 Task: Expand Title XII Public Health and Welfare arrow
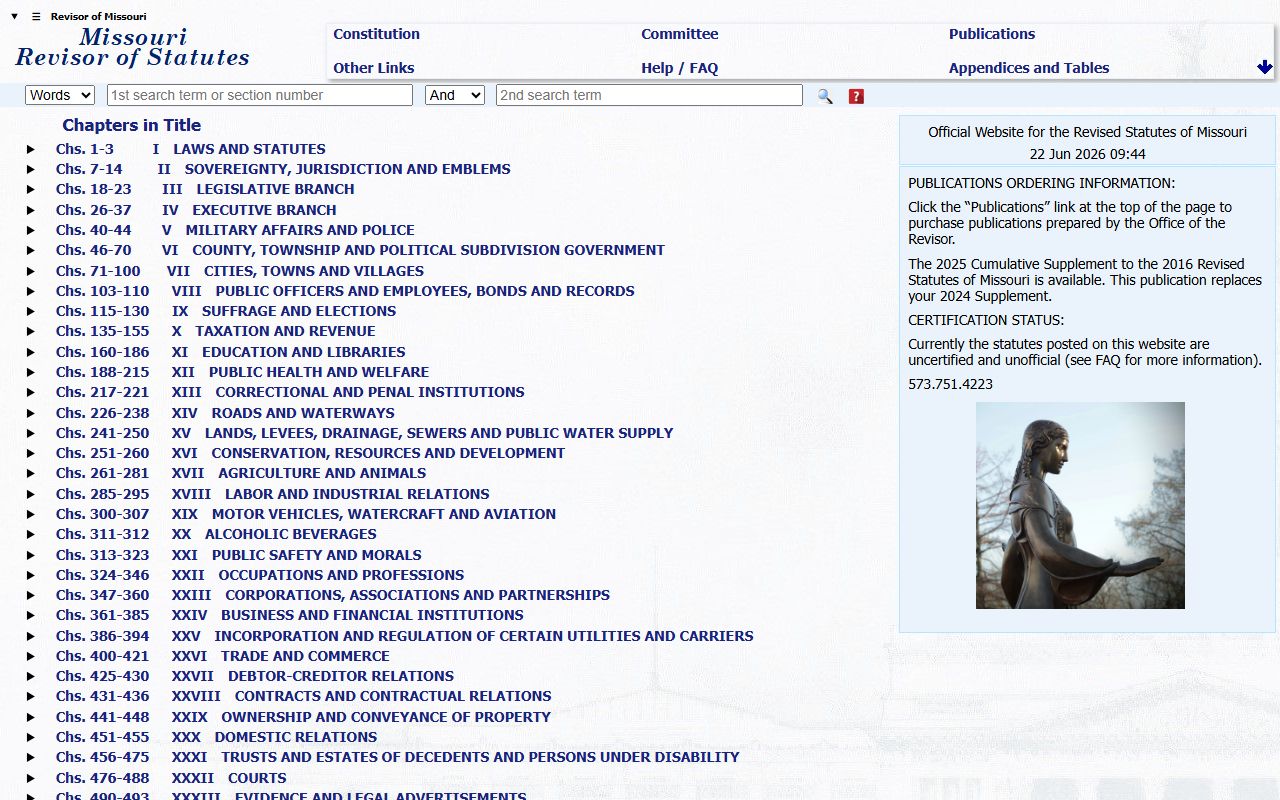coord(31,372)
